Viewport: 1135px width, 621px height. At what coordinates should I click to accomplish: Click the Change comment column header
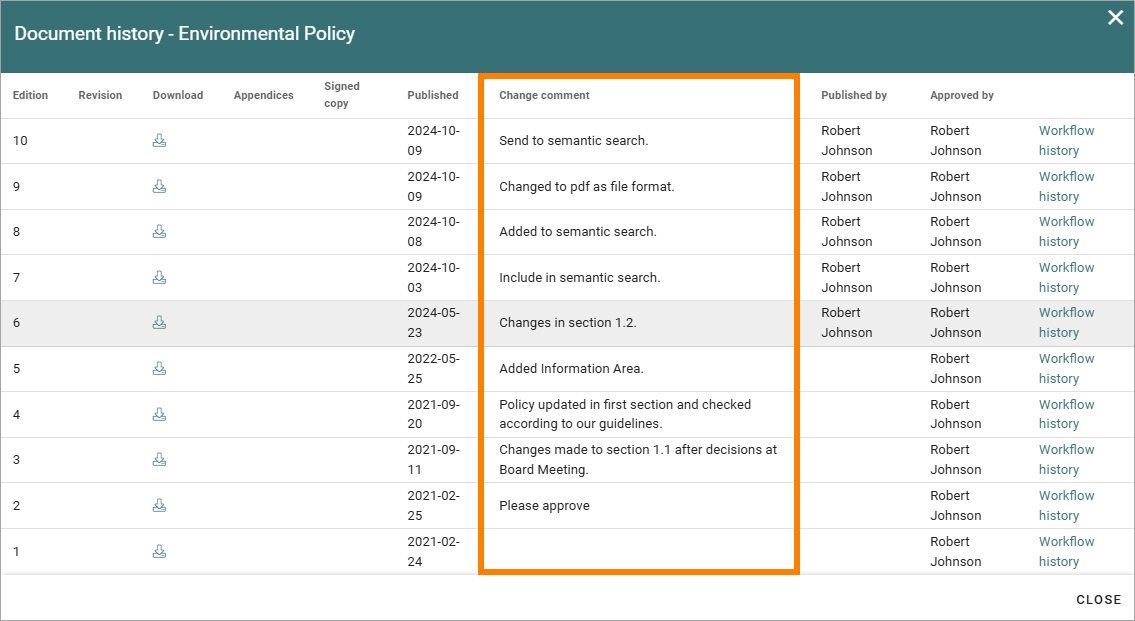(544, 96)
